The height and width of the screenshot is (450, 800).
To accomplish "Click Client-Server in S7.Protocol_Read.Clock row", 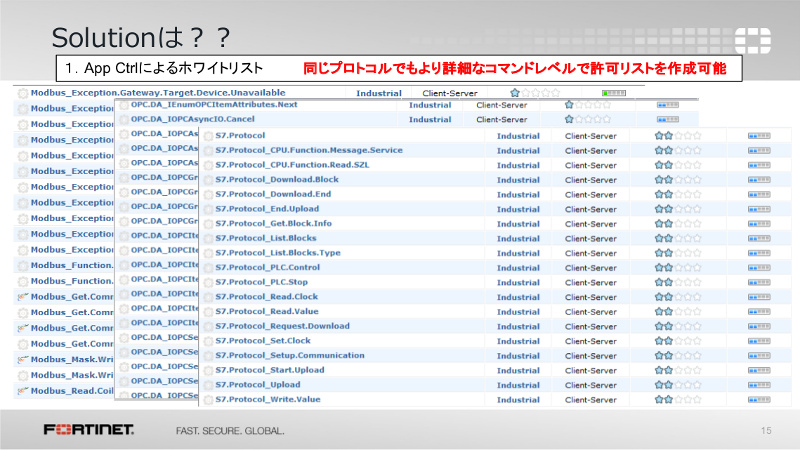I will pos(591,297).
